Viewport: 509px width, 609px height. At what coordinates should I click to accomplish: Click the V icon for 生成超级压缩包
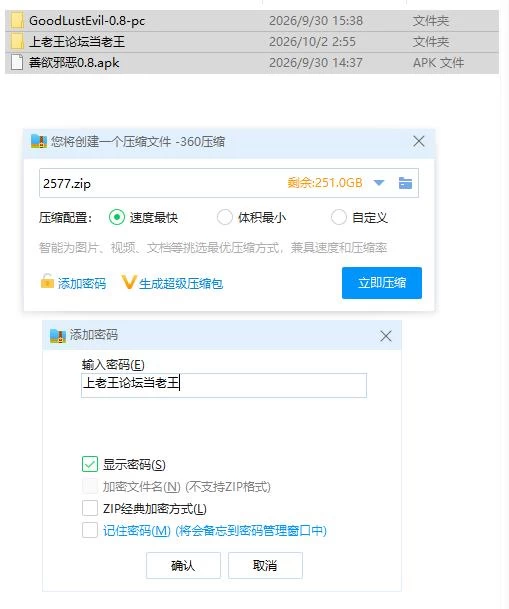(x=129, y=282)
